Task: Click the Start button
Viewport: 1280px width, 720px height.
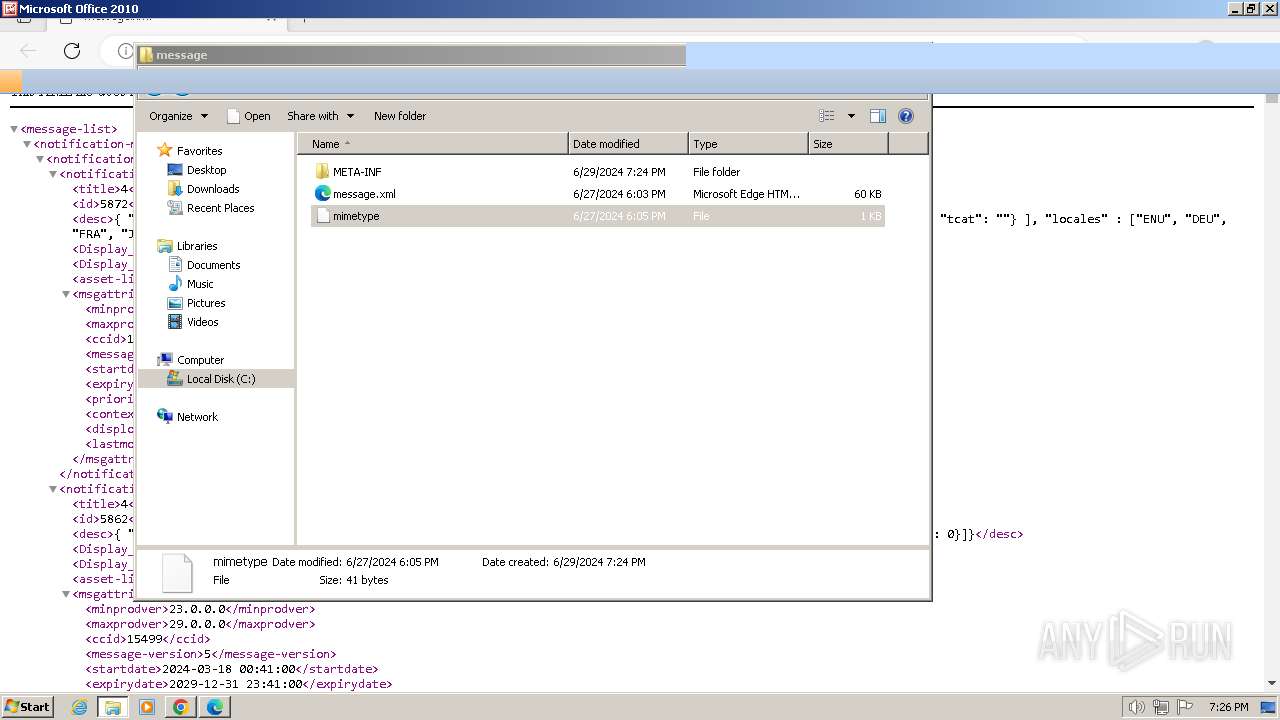Action: click(x=27, y=706)
